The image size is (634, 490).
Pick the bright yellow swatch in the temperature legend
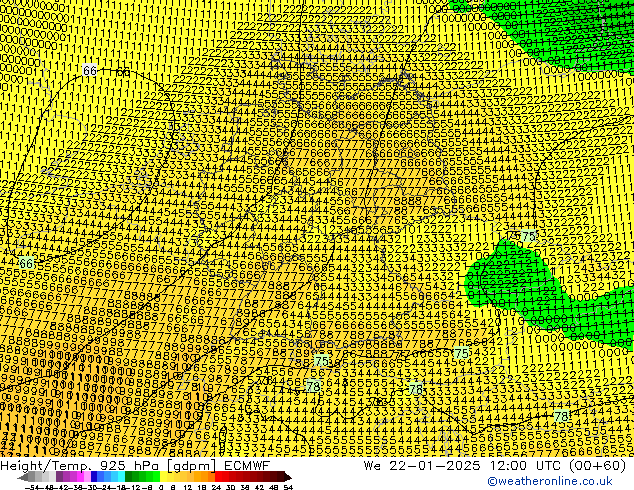(x=163, y=477)
